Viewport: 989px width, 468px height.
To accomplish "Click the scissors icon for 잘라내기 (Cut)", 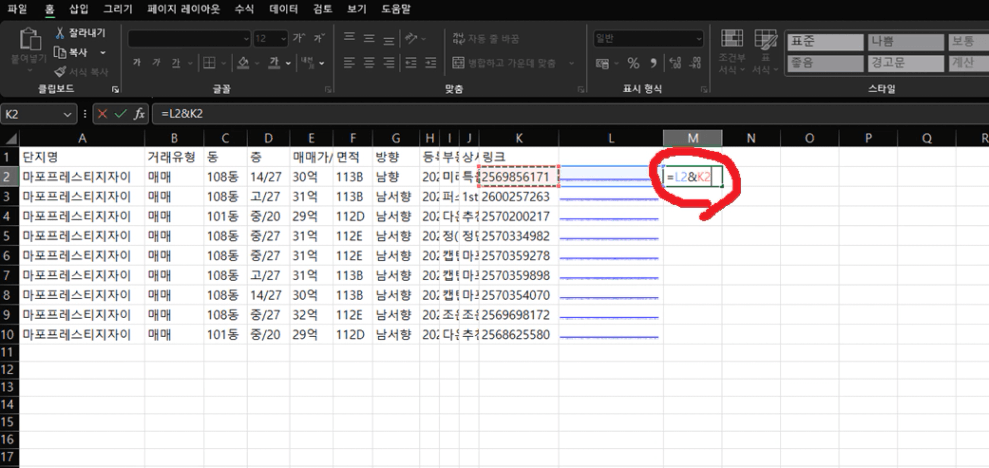I will [x=60, y=33].
